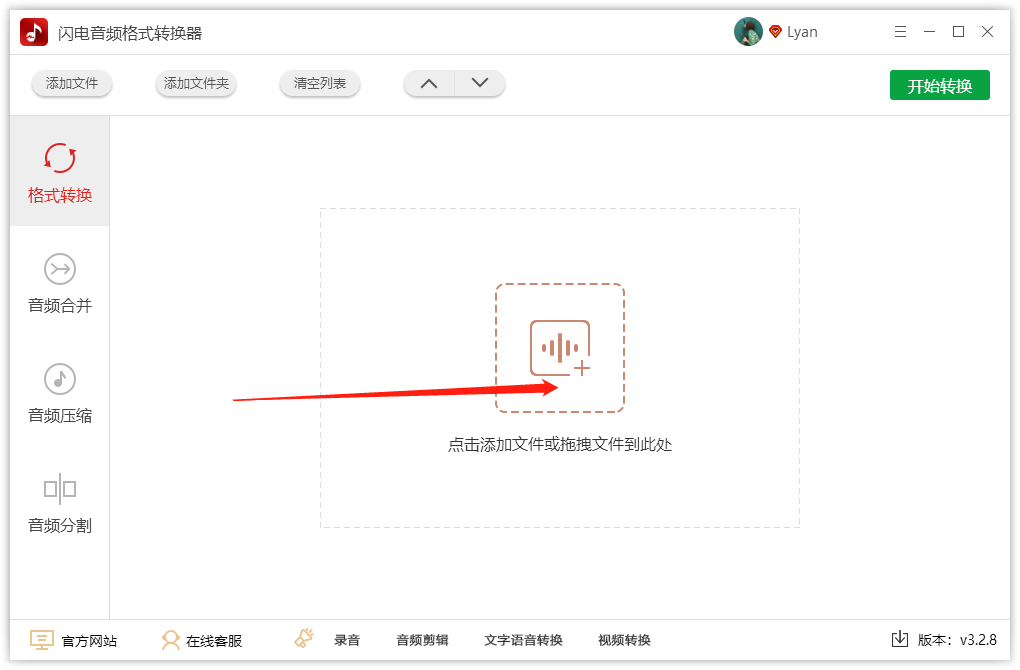This screenshot has height=670, width=1020.
Task: Open 音频剪辑 from the bottom menu
Action: coord(422,639)
